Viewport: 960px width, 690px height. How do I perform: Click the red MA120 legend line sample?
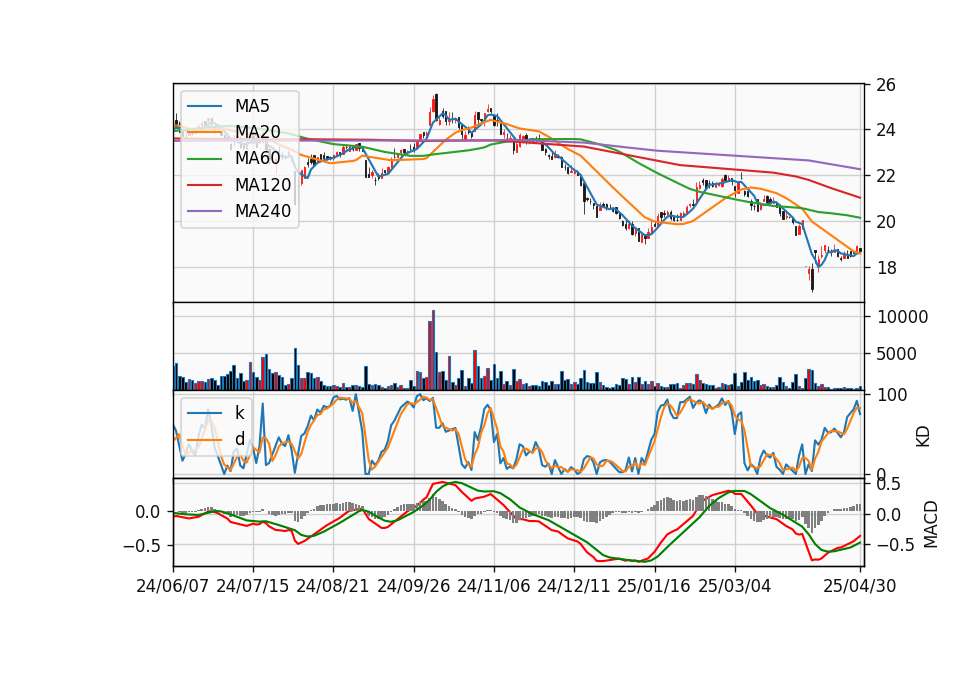(204, 184)
